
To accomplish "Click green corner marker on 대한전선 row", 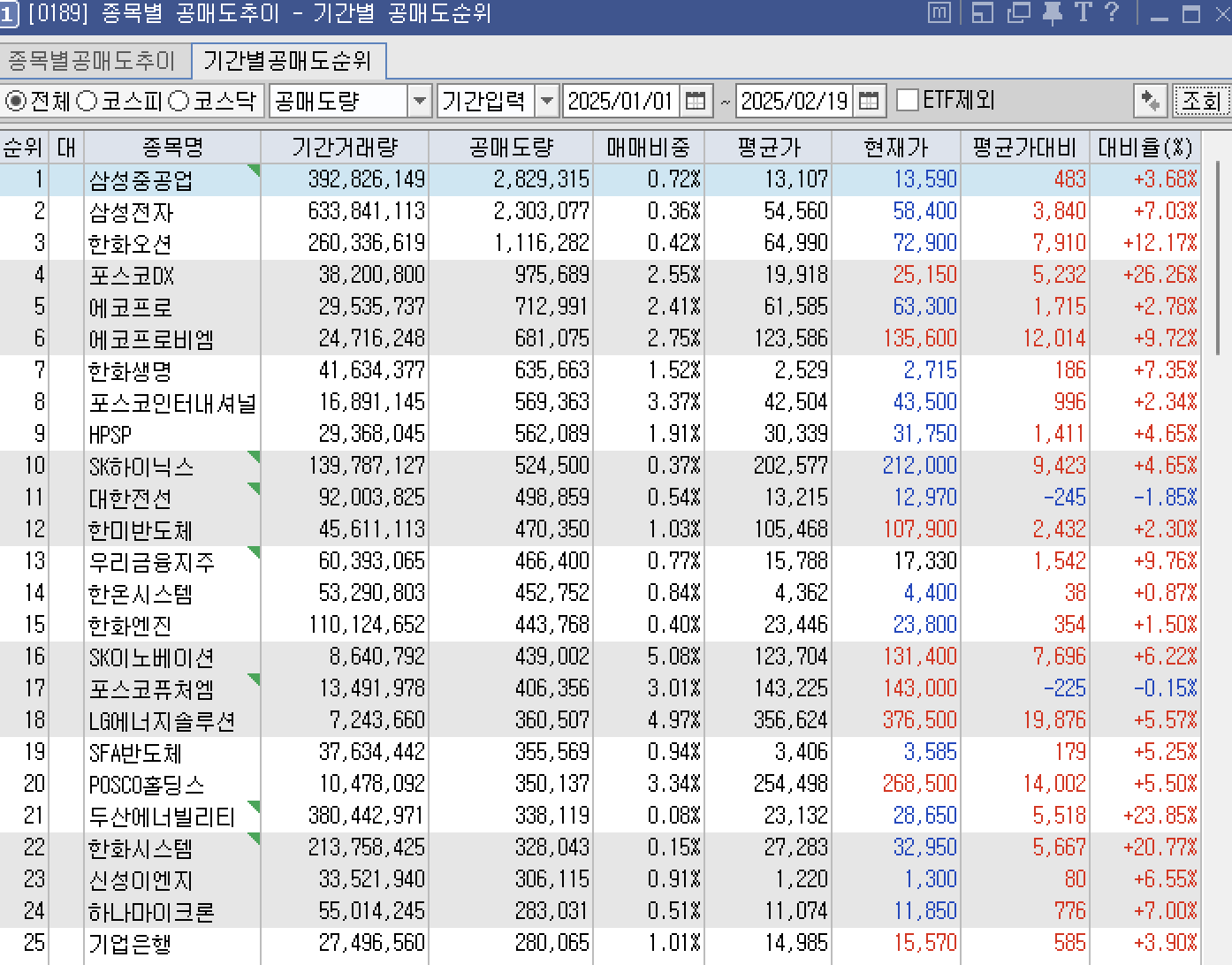I will click(x=255, y=488).
